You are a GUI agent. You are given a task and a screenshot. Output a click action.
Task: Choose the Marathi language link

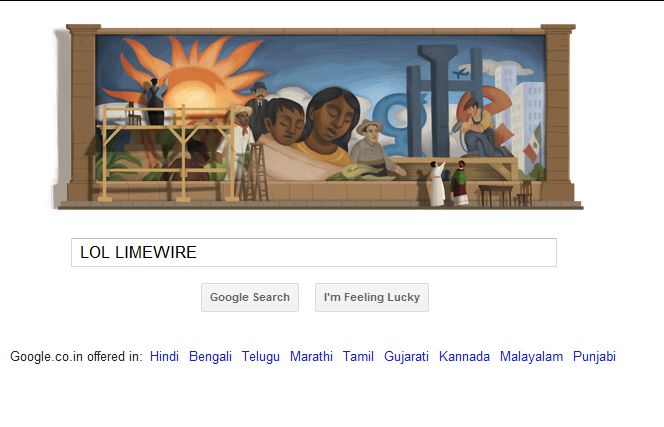coord(311,356)
